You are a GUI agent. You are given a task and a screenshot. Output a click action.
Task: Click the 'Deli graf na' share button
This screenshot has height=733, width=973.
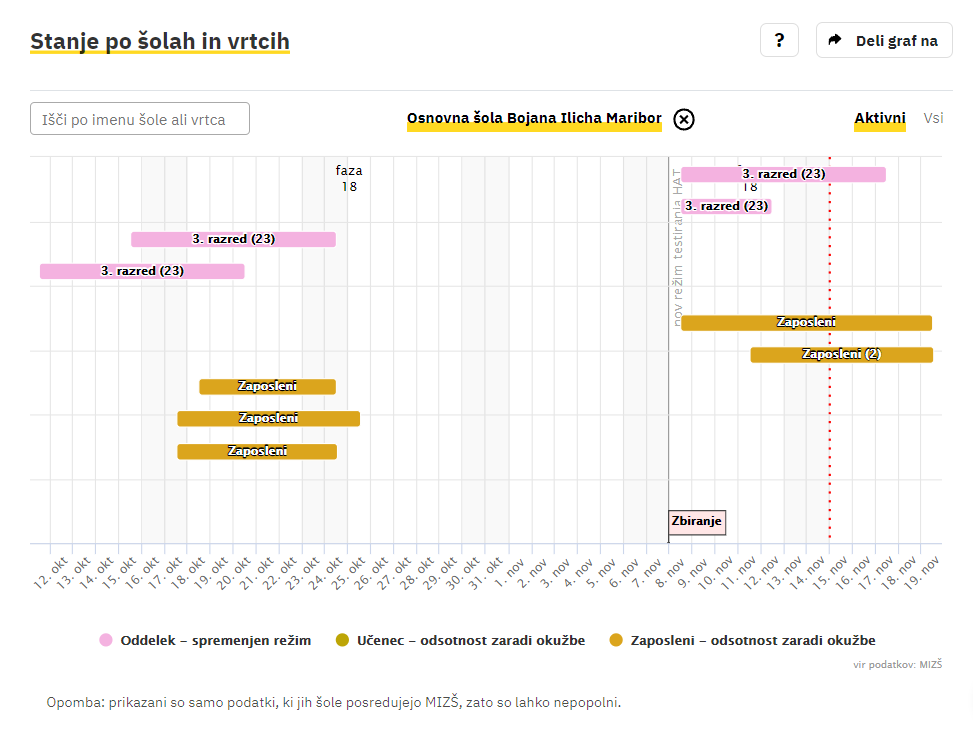click(884, 41)
